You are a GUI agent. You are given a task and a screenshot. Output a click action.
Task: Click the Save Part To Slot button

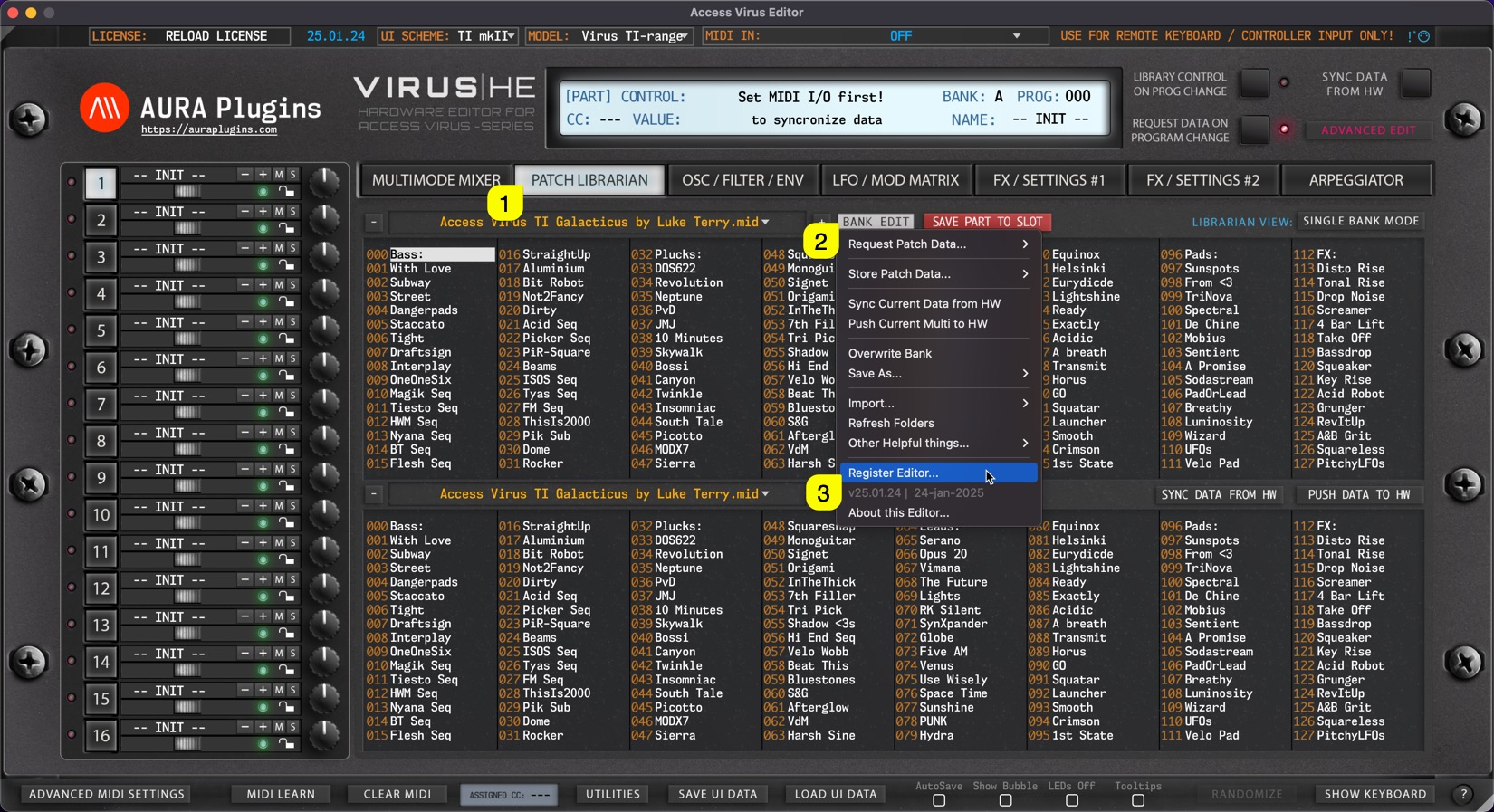point(986,222)
